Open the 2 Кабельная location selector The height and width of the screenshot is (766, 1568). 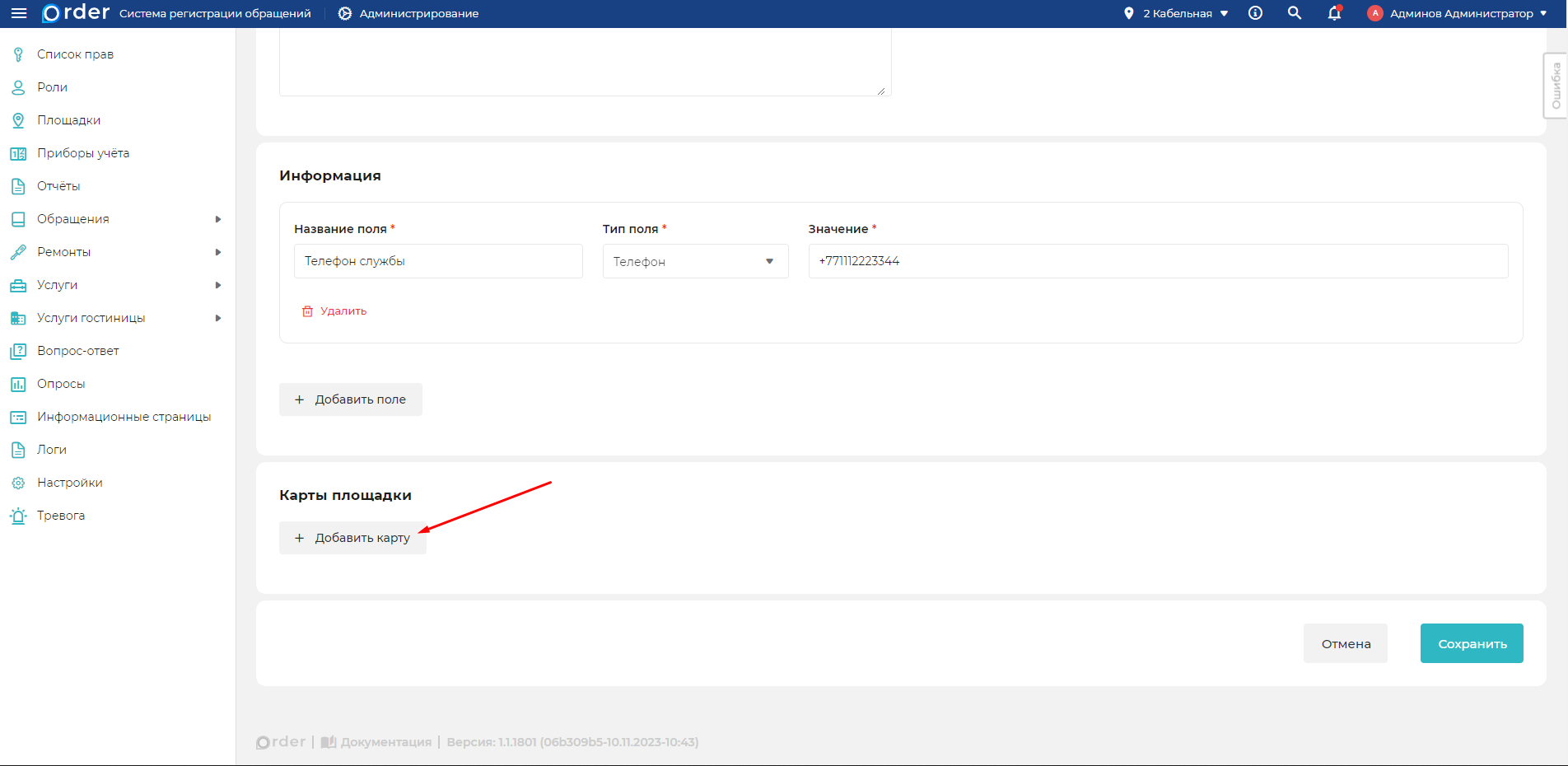click(1176, 13)
